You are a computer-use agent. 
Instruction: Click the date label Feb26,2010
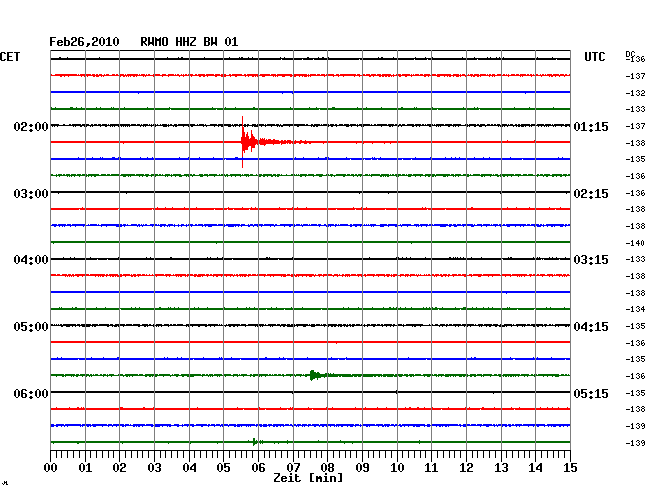(84, 42)
